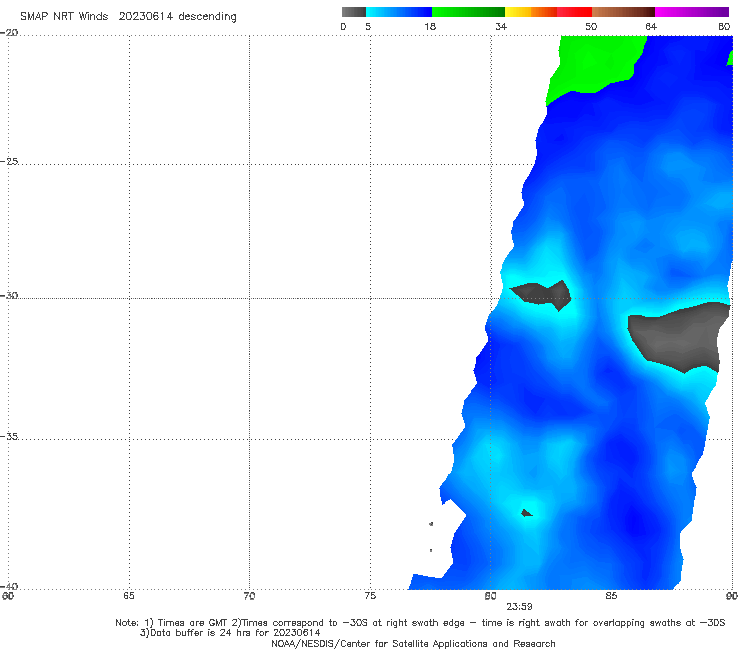Click the color scale label '64'
The image size is (740, 650).
[651, 26]
